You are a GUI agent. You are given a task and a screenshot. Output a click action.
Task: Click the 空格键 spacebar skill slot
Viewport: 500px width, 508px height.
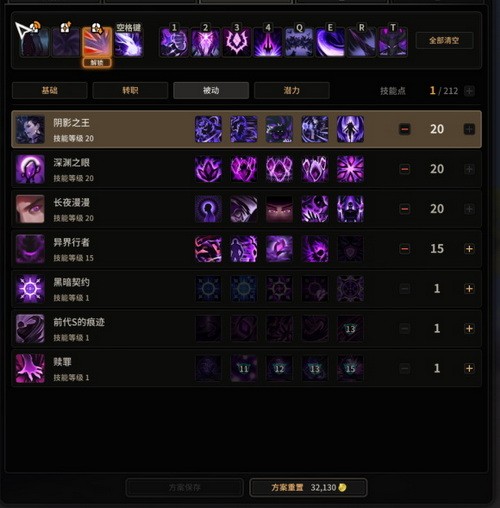[x=129, y=43]
